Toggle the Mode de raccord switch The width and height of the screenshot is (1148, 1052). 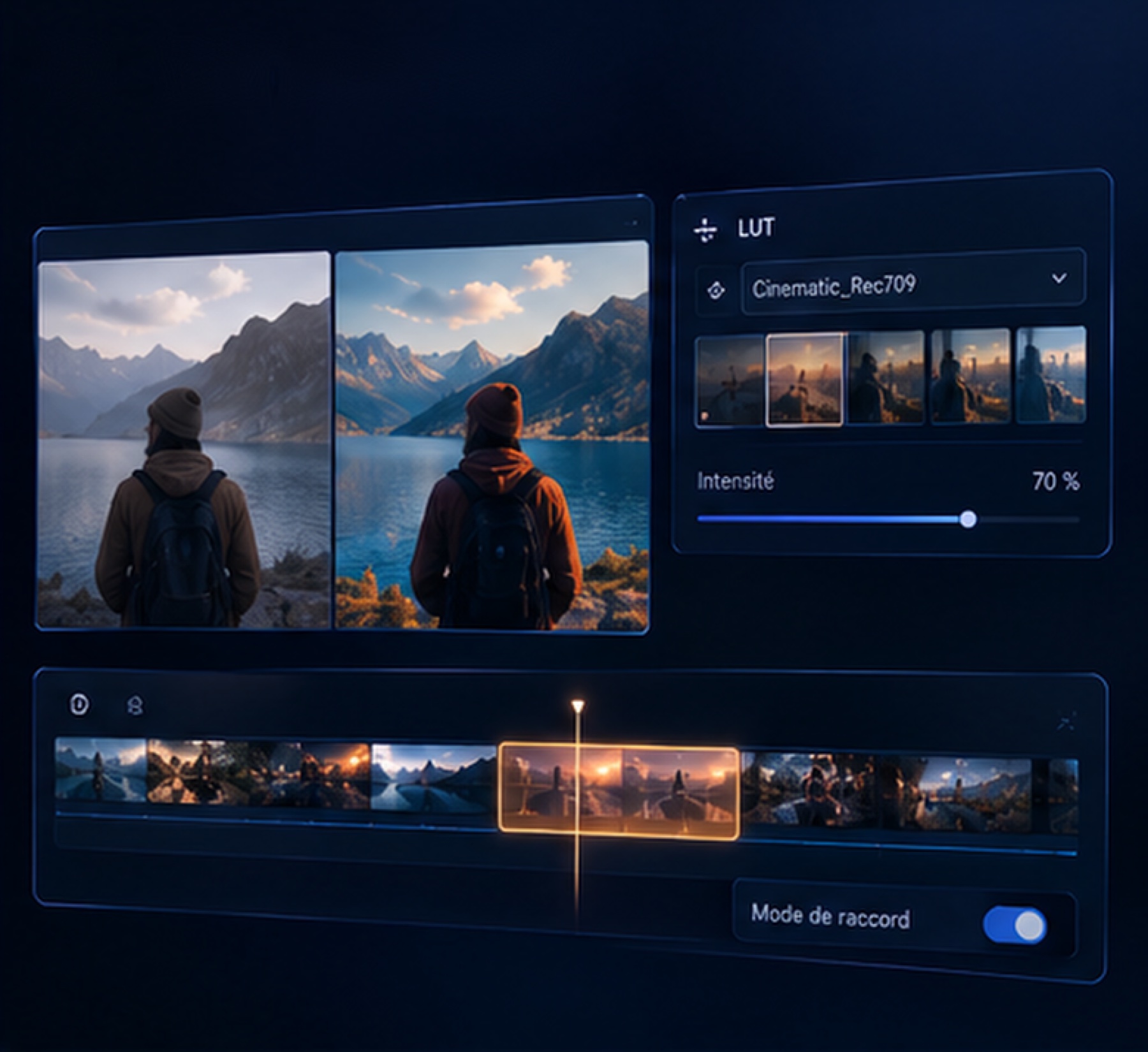tap(1015, 925)
